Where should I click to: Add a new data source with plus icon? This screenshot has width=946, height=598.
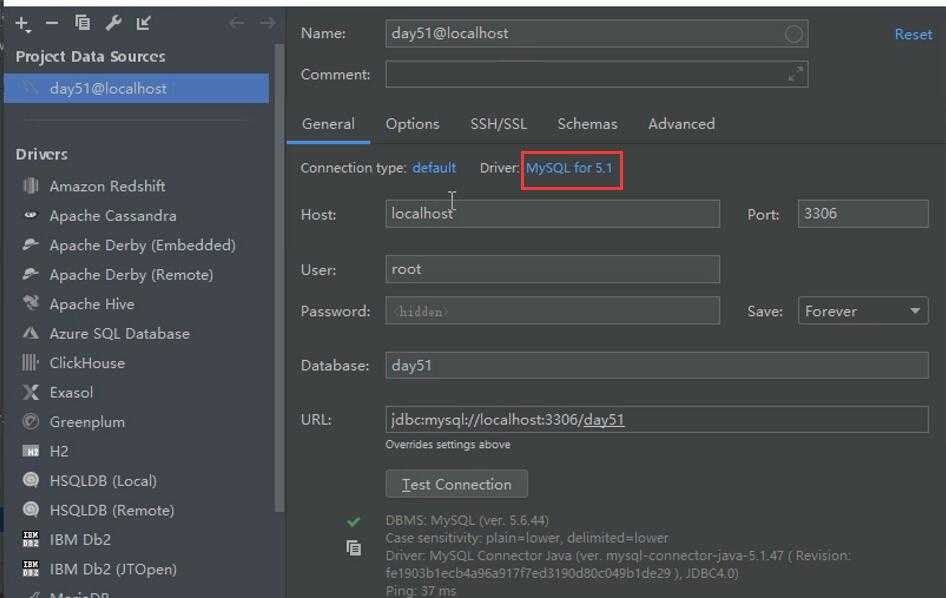pos(22,24)
